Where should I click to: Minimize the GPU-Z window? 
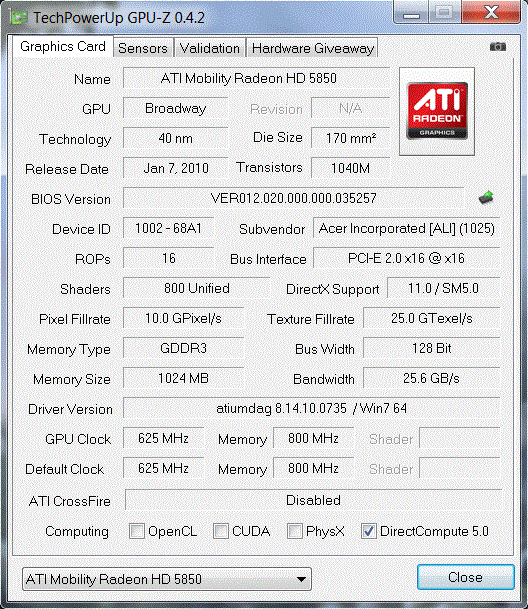(411, 12)
